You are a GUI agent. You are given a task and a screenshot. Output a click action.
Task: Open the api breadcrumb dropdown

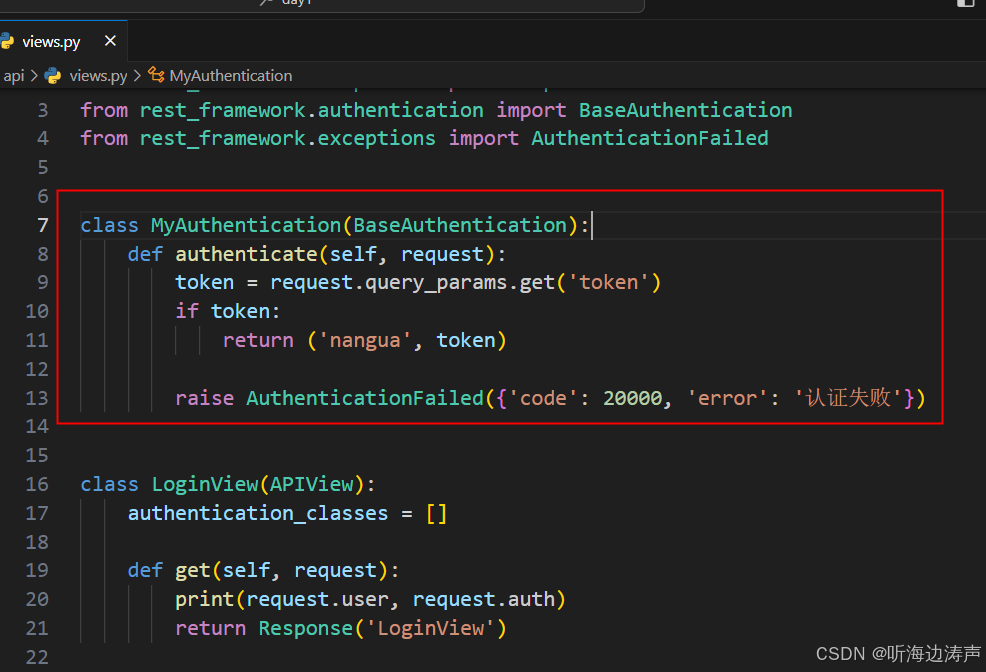pos(14,75)
